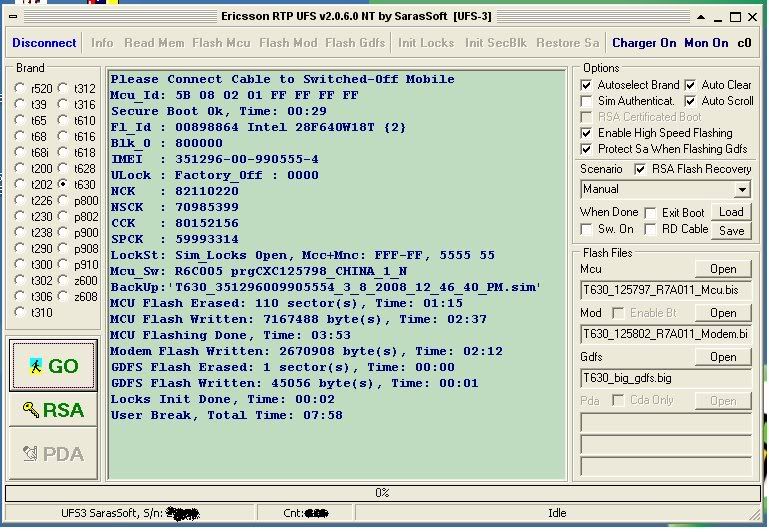Click the Mcu file path field
769x532 pixels.
[x=666, y=290]
